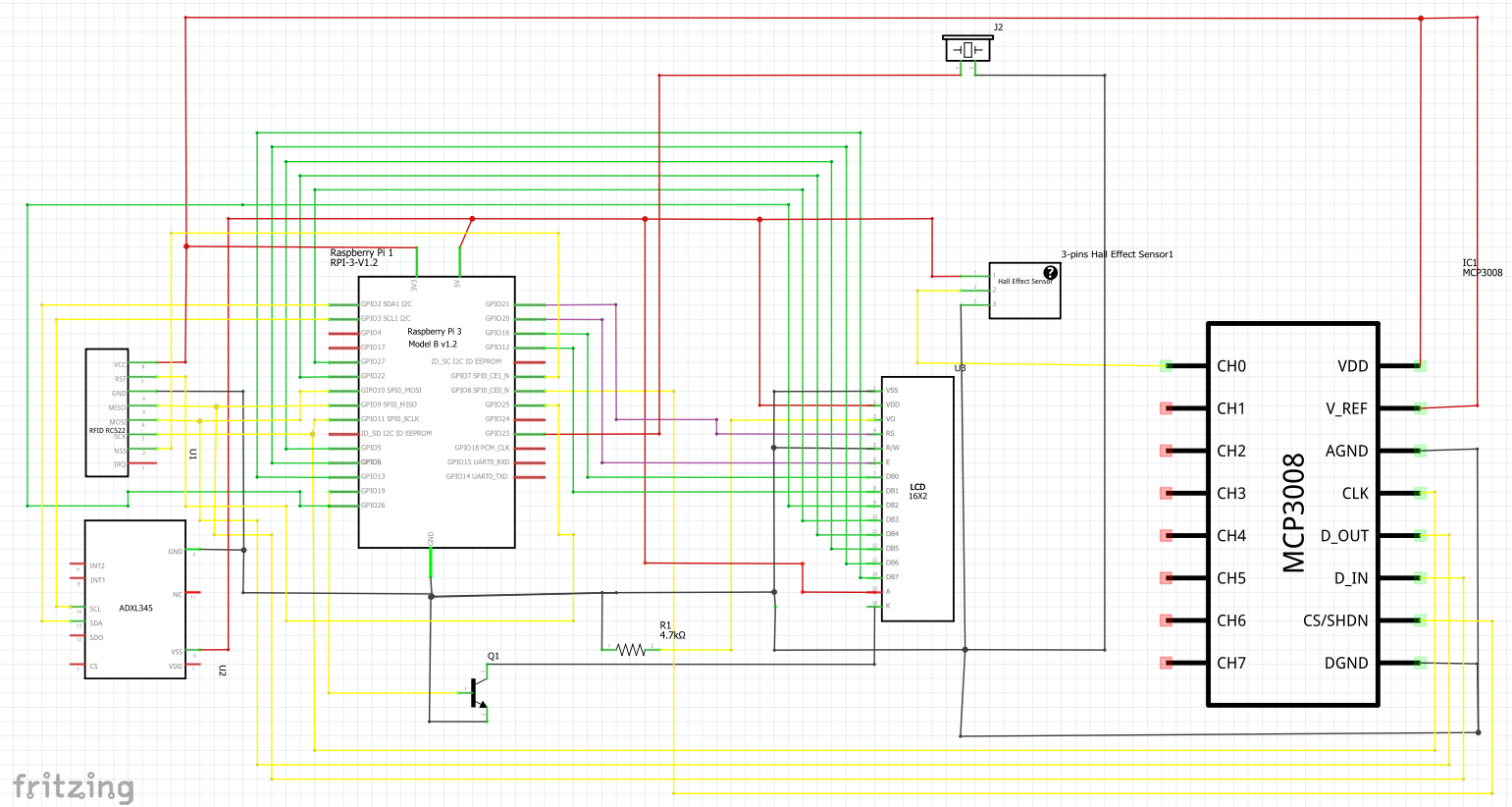Click the VO pin on the LCD

coord(874,419)
